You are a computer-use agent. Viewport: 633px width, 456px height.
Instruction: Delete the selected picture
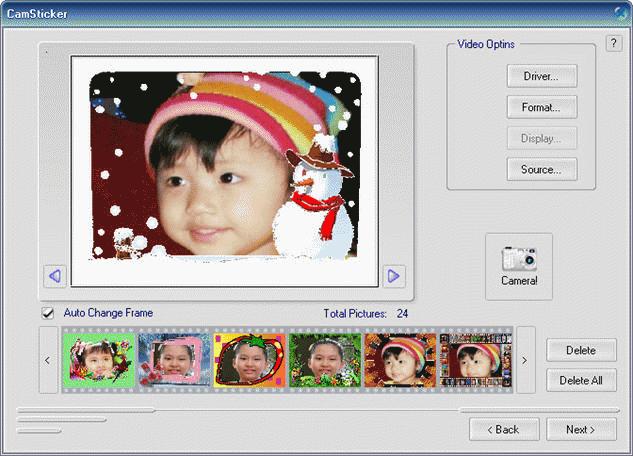click(x=581, y=350)
